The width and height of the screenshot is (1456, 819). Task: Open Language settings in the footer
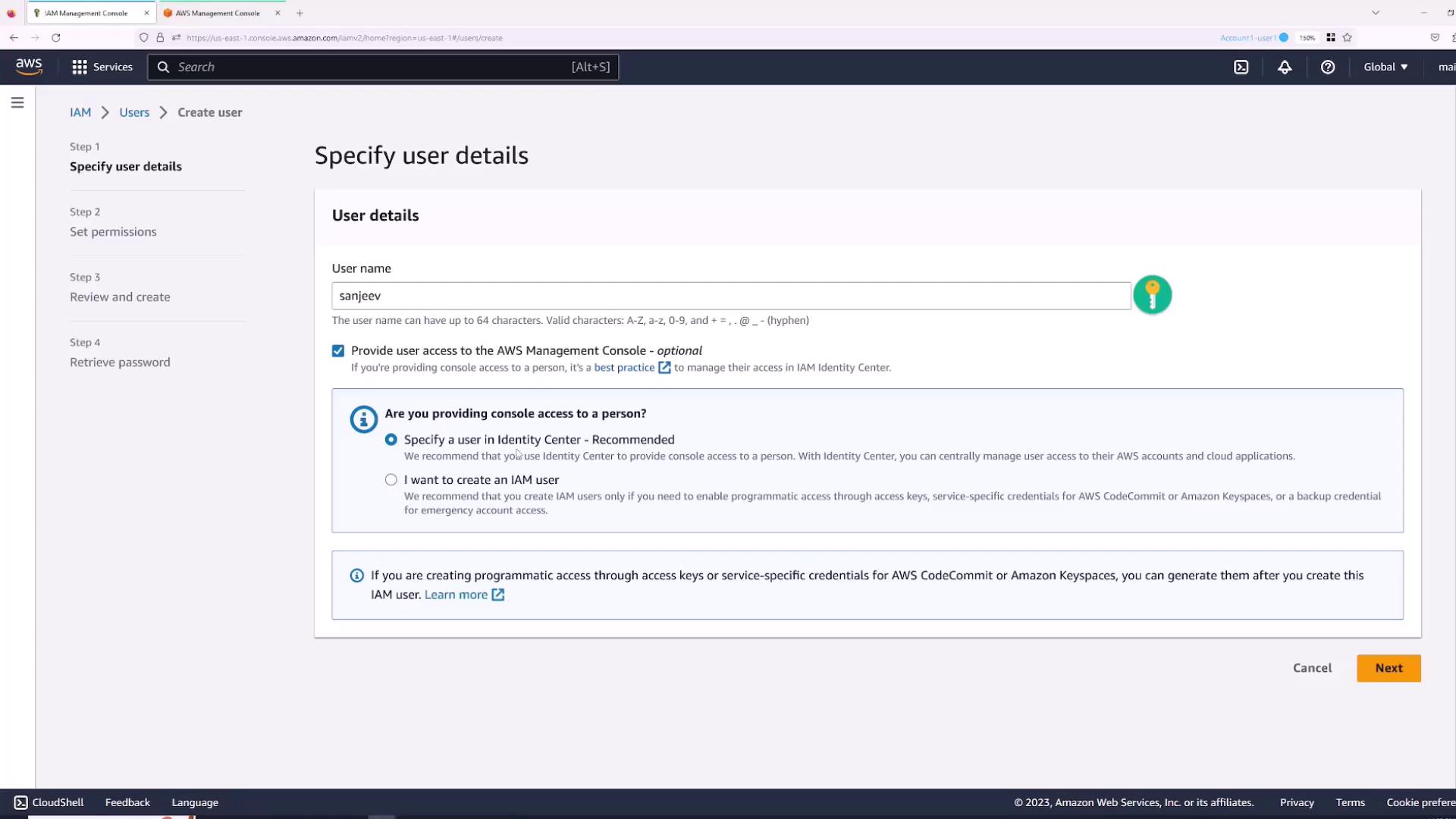[195, 802]
